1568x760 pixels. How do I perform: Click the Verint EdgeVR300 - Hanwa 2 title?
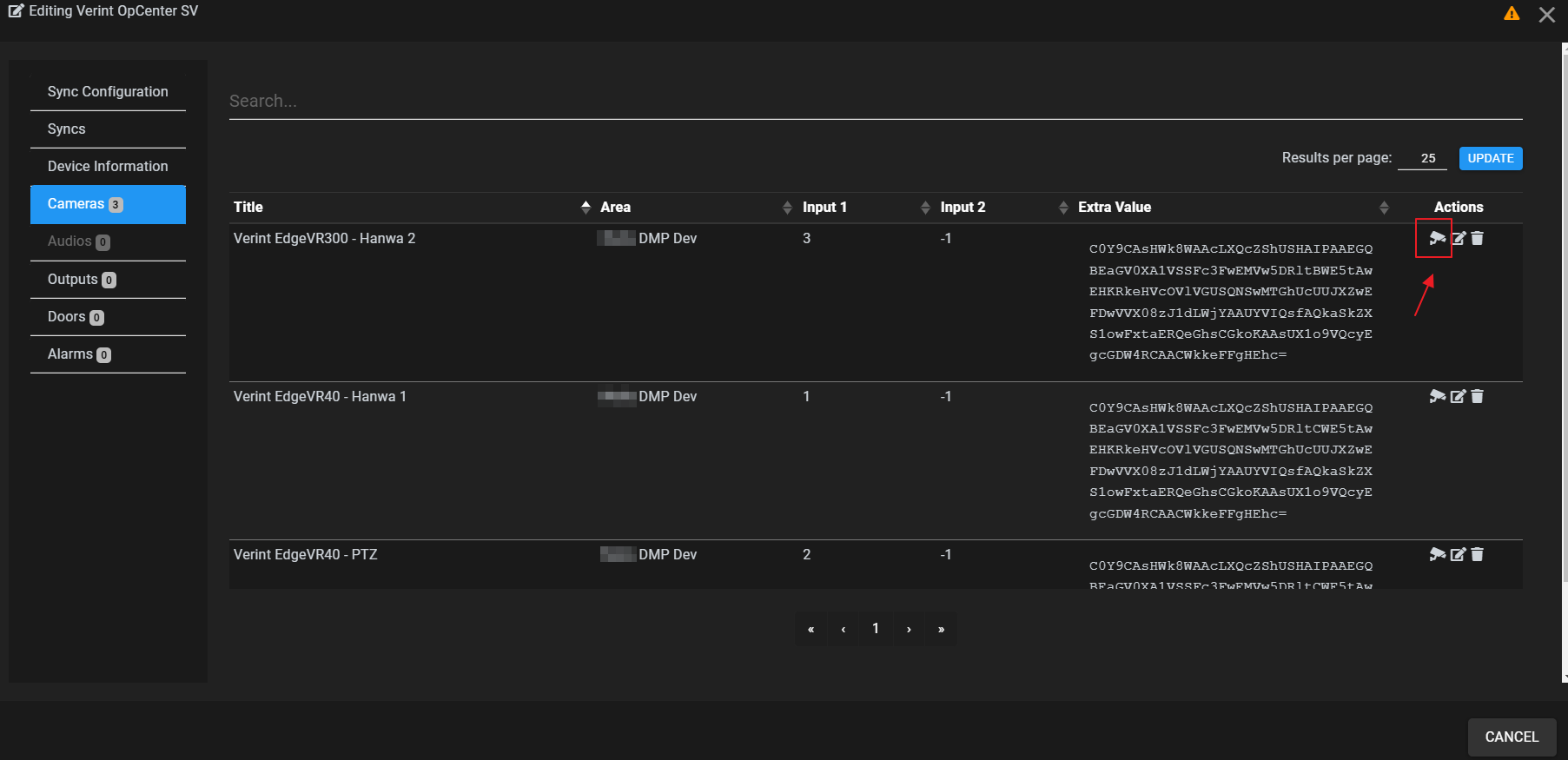pos(324,239)
